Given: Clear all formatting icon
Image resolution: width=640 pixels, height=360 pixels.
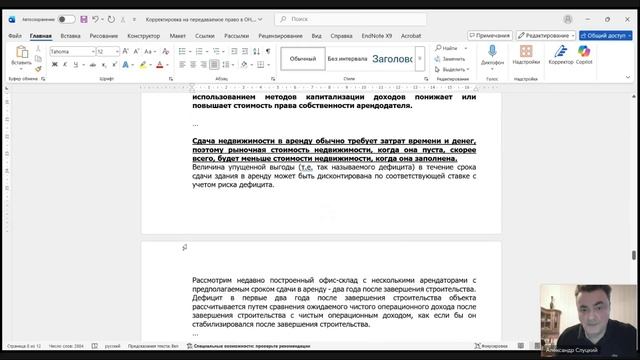Looking at the screenshot, I should [165, 51].
